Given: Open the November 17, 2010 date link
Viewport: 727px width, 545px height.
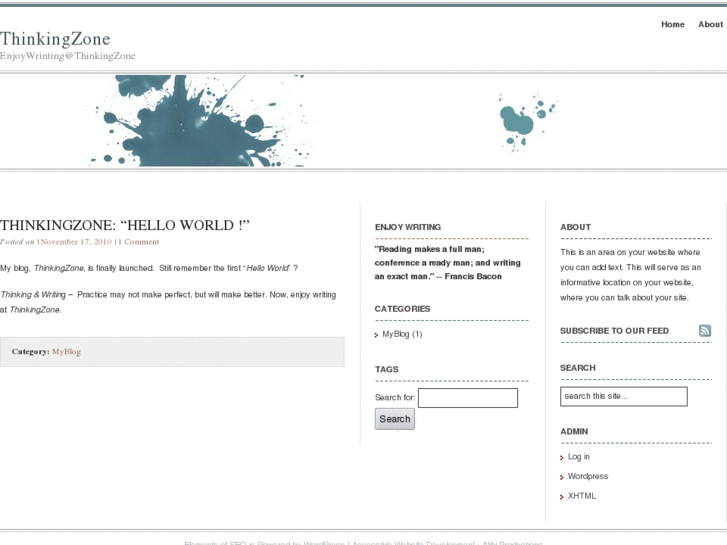Looking at the screenshot, I should click(x=75, y=242).
